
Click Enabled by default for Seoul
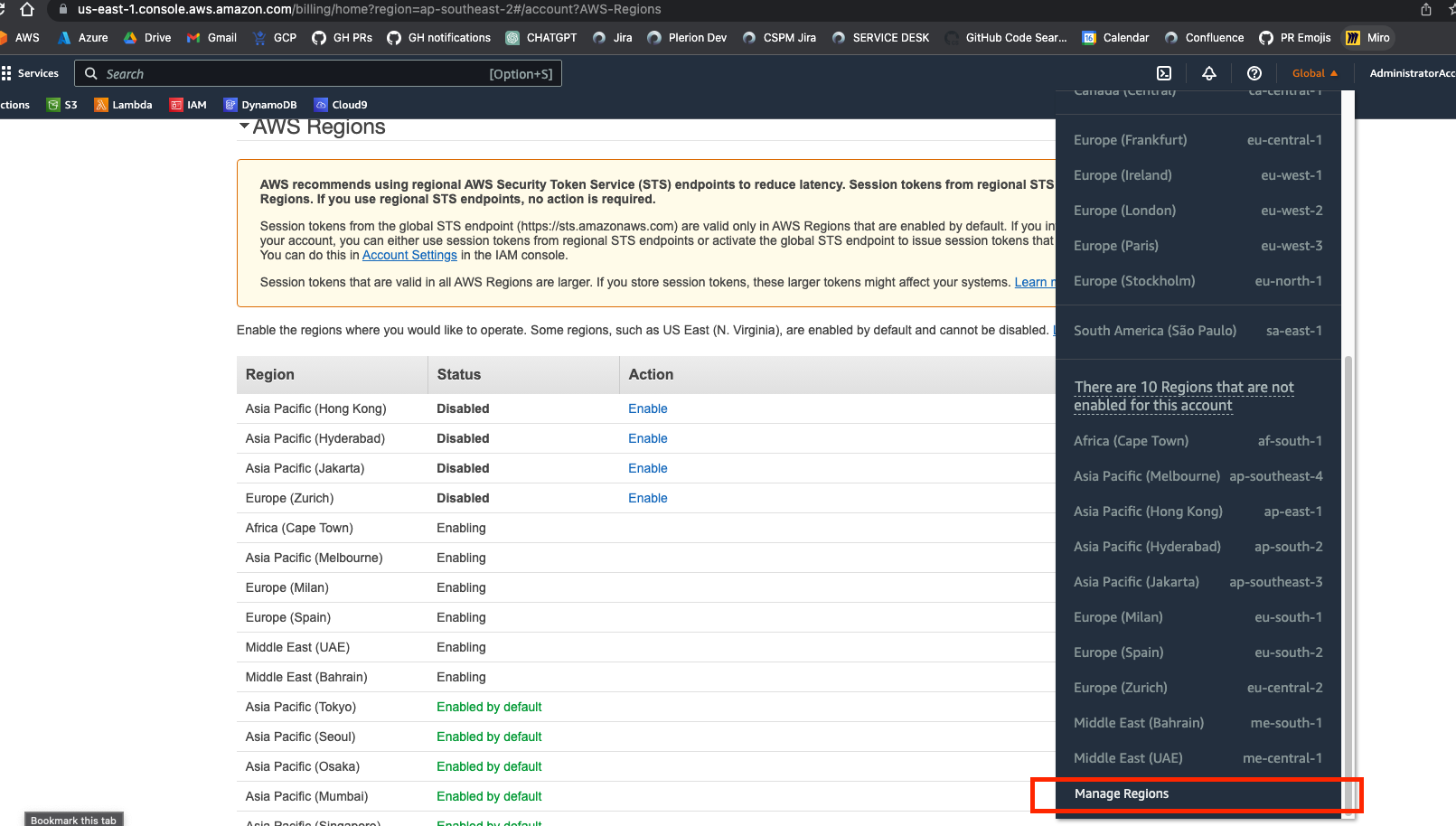click(x=489, y=737)
